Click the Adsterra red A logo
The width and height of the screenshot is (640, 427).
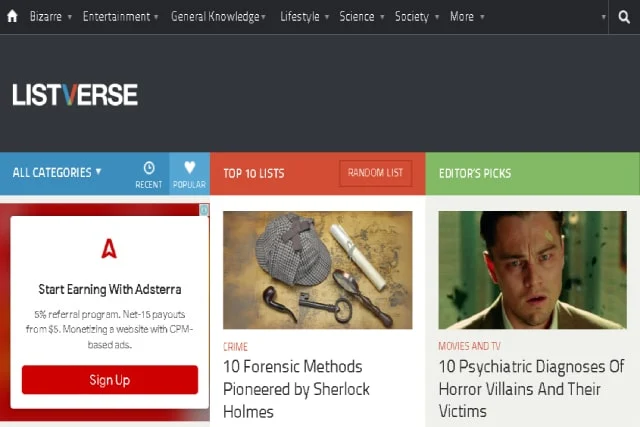109,248
